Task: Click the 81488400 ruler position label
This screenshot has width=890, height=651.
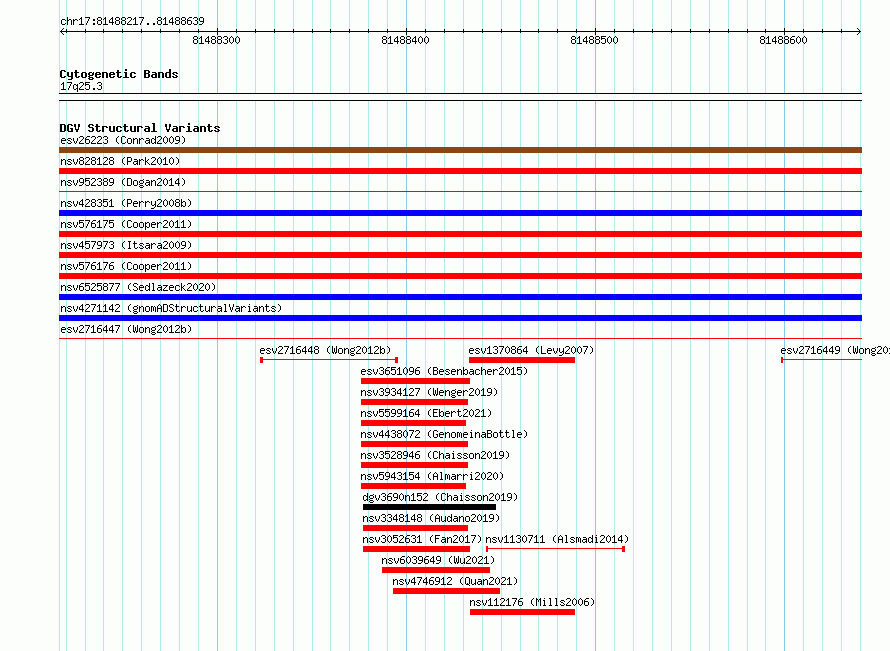Action: (405, 40)
